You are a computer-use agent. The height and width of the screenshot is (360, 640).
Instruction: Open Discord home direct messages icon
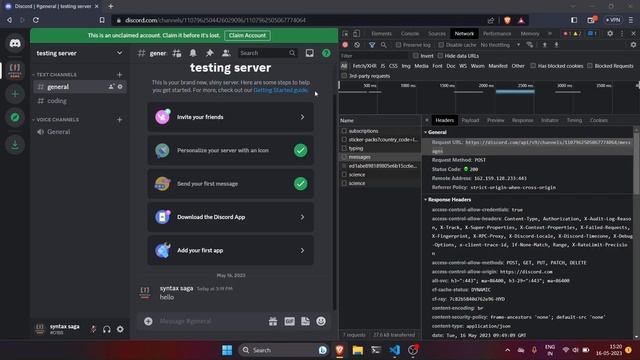coord(15,43)
